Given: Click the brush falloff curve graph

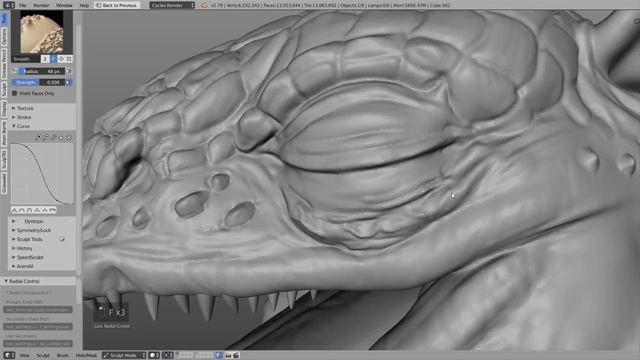Looking at the screenshot, I should pyautogui.click(x=42, y=174).
